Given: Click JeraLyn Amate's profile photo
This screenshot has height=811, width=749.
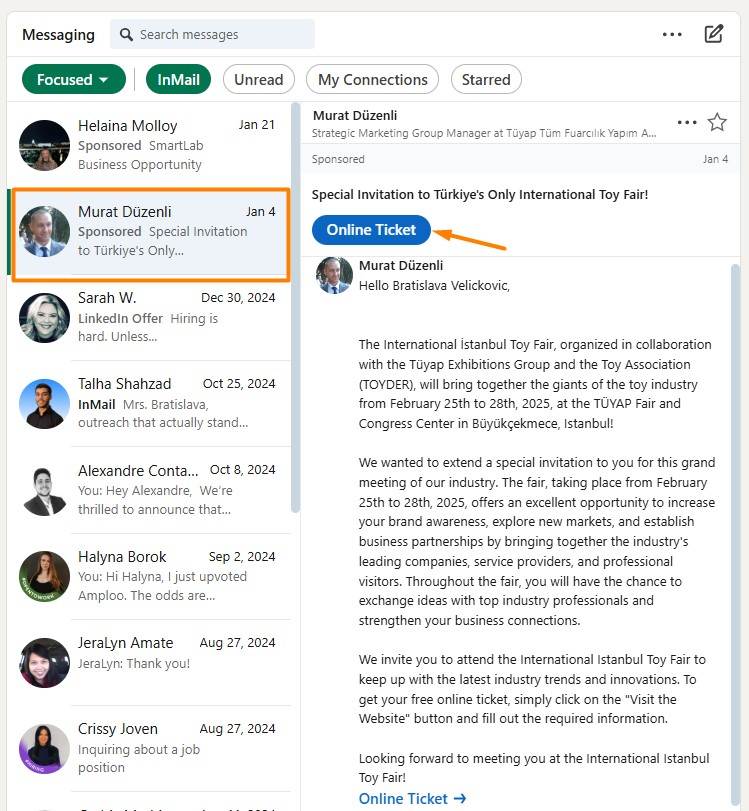Looking at the screenshot, I should click(x=44, y=663).
